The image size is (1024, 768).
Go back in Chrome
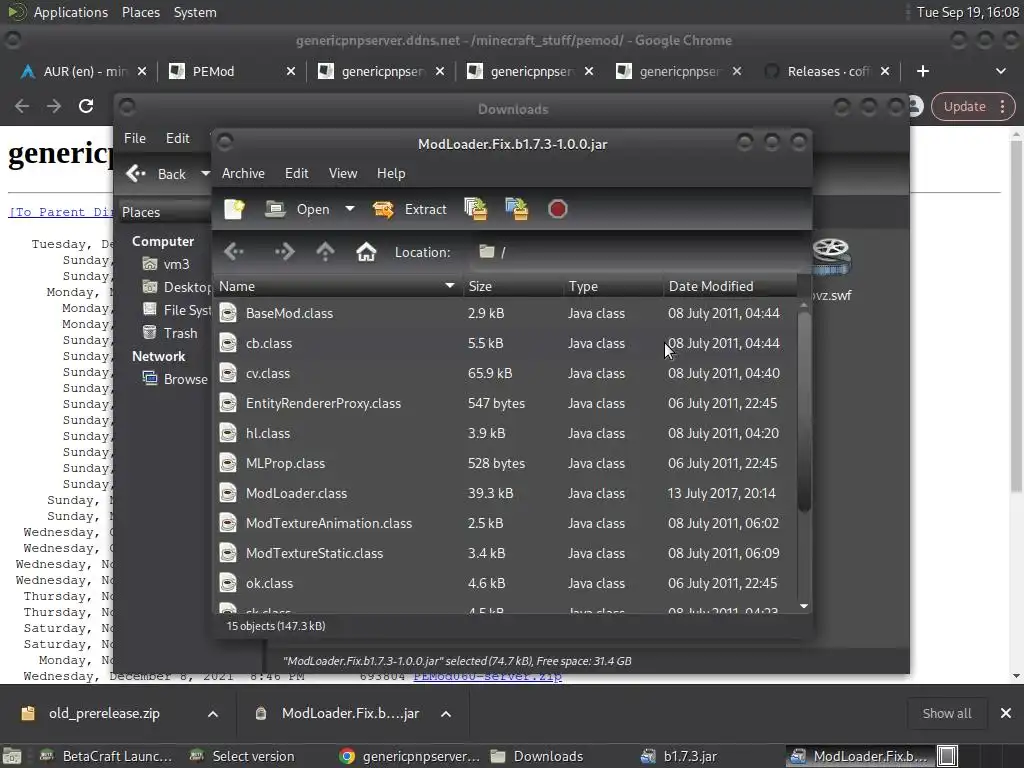point(22,106)
